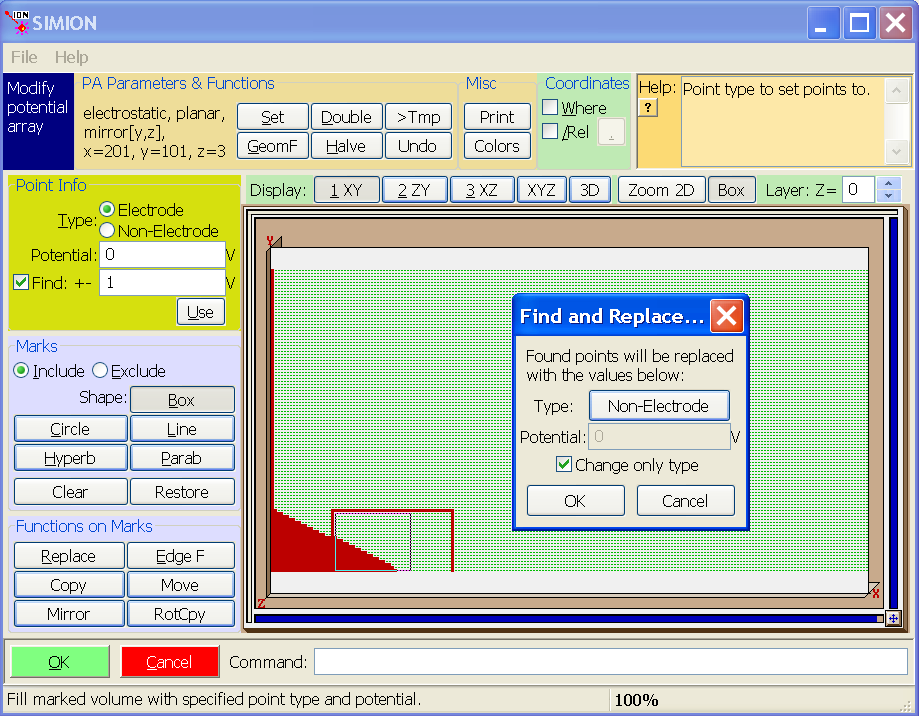The width and height of the screenshot is (919, 716).
Task: Select the Line mark shape
Action: 182,428
